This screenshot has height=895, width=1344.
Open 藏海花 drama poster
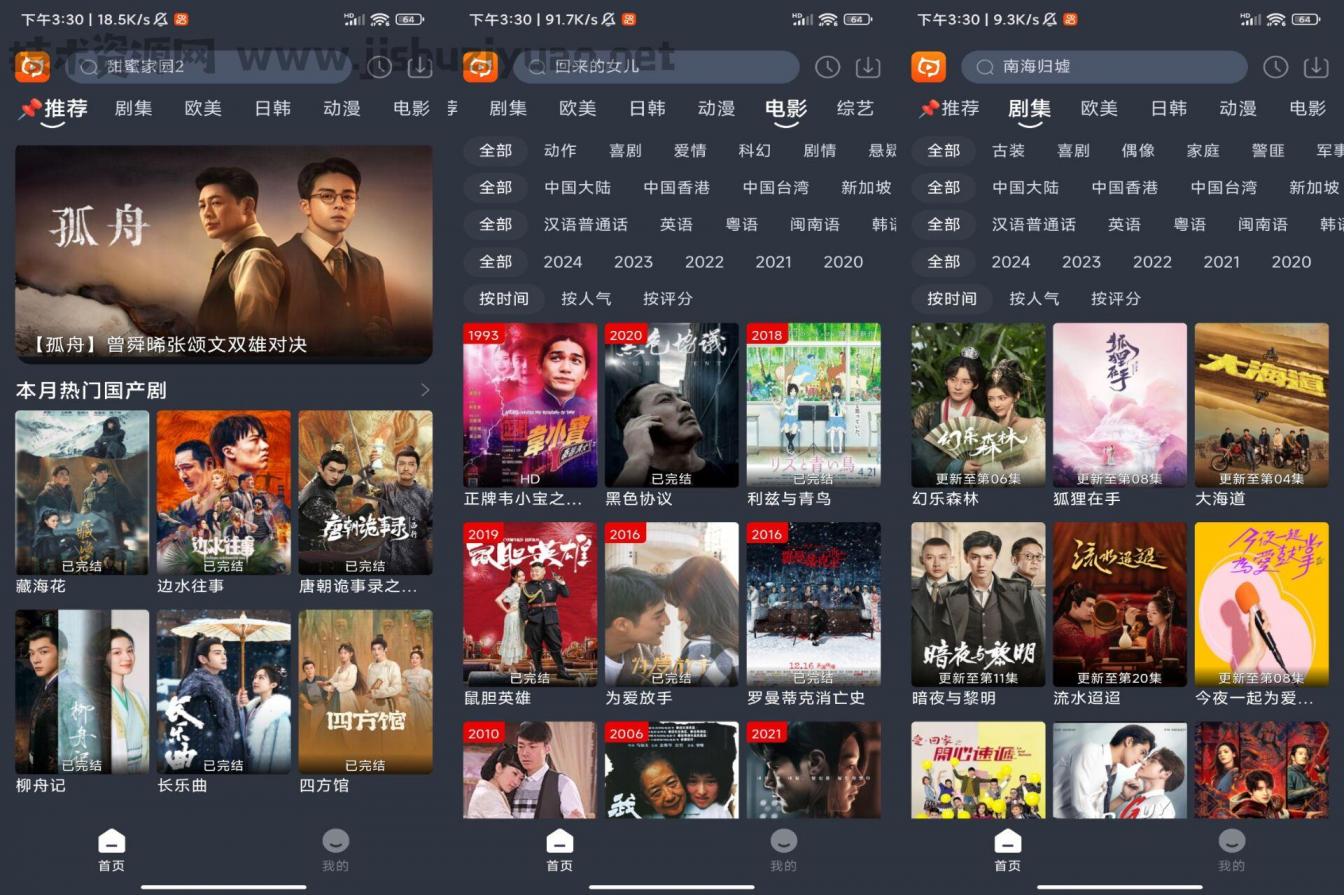coord(82,492)
